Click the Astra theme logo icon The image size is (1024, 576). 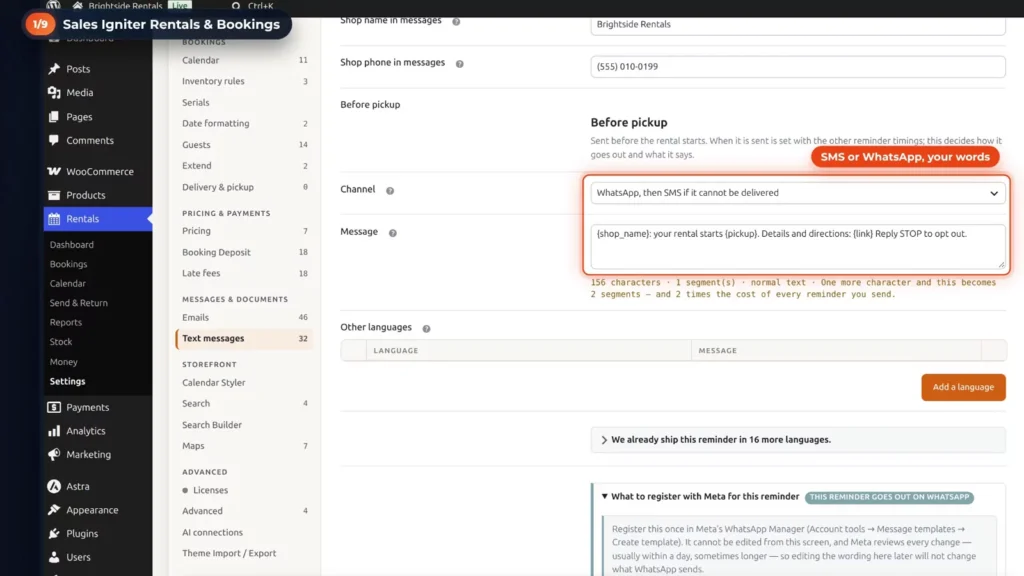(54, 487)
